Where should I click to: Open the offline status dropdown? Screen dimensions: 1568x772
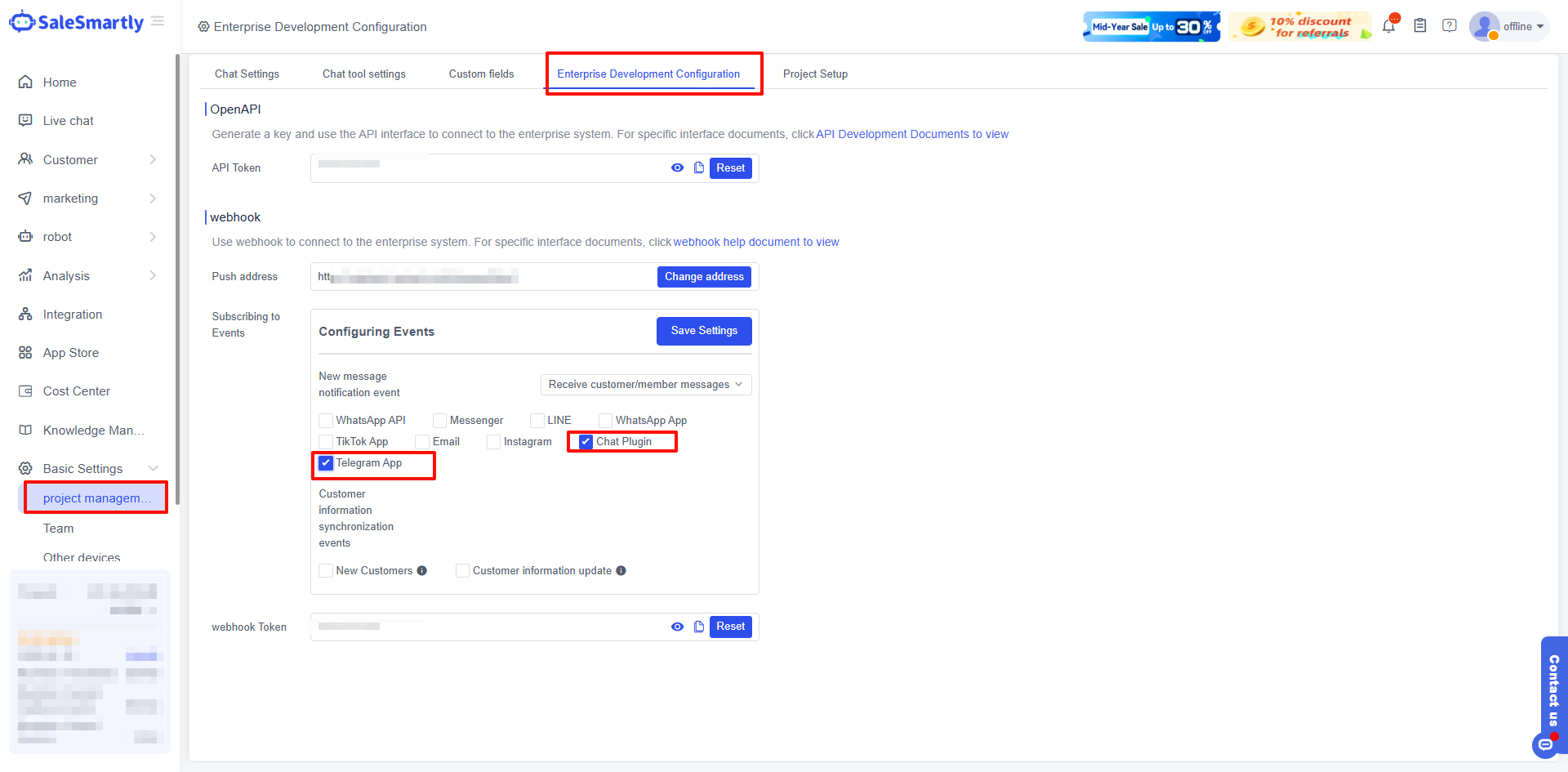click(1524, 26)
